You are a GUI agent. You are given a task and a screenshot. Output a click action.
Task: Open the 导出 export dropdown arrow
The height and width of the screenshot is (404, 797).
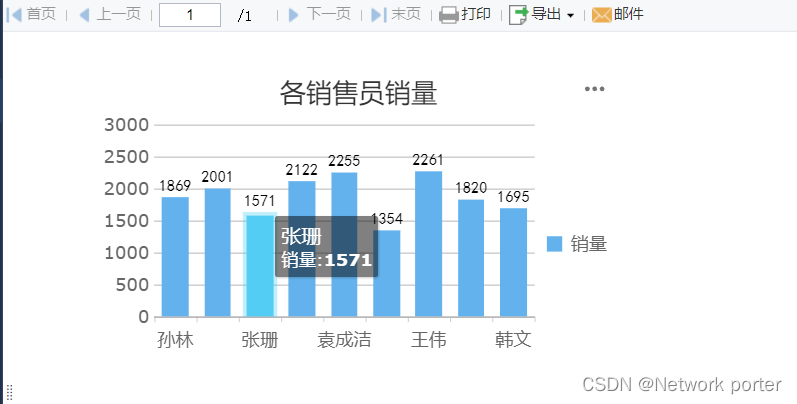pos(570,16)
